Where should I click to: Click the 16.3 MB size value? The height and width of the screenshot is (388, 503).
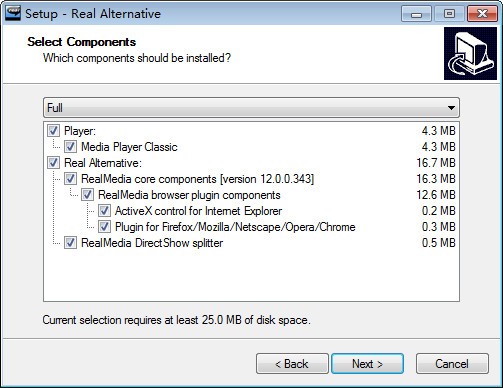click(x=436, y=179)
